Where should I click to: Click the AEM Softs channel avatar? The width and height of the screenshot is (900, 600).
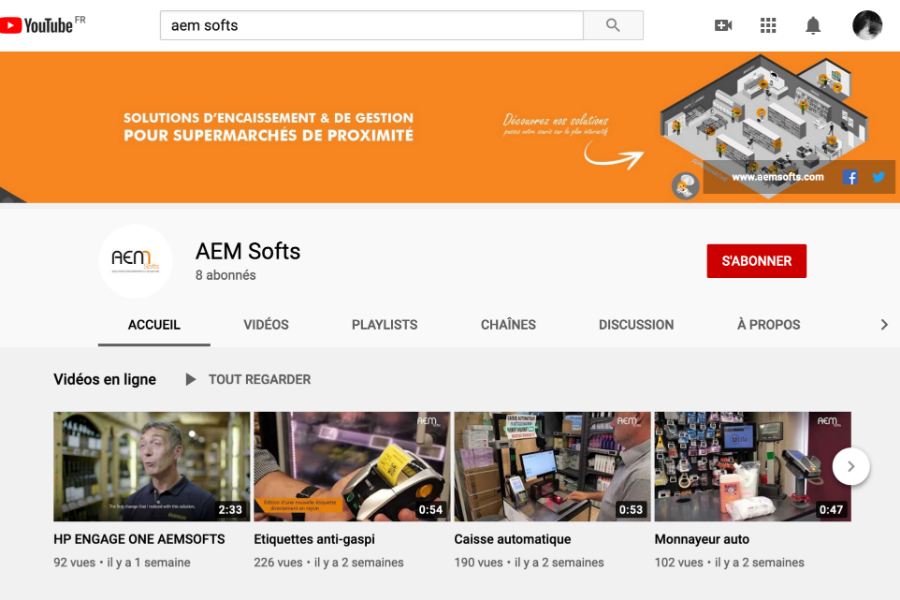pos(135,261)
